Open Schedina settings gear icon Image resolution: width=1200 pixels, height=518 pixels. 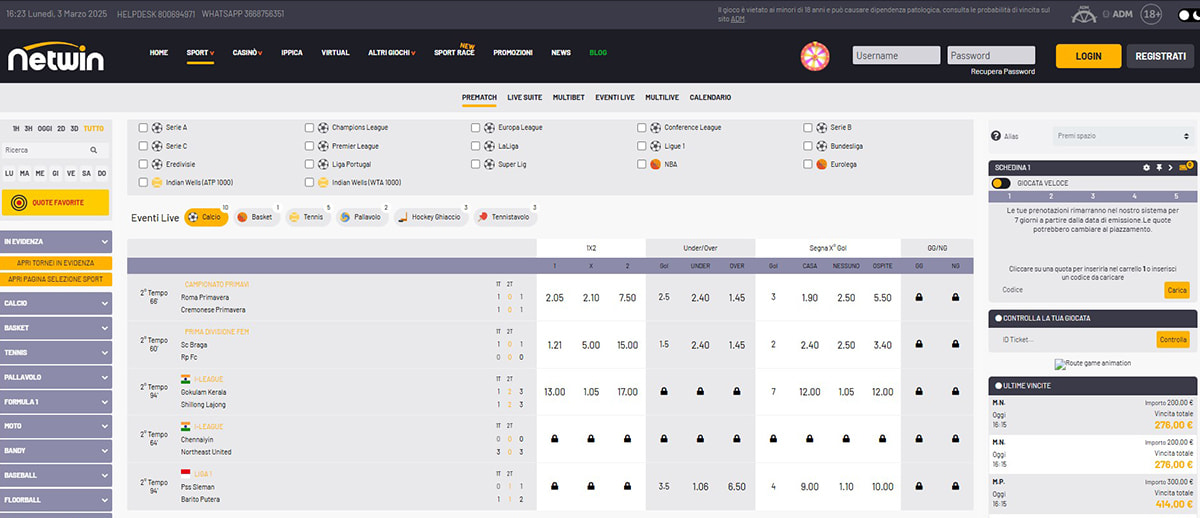(1147, 167)
